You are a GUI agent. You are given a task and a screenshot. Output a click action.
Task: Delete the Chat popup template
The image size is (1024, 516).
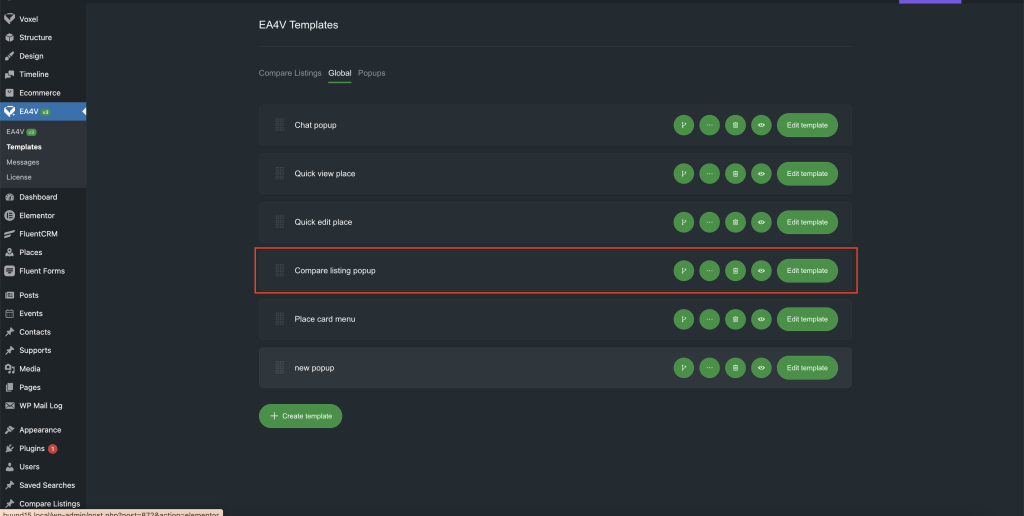[735, 125]
